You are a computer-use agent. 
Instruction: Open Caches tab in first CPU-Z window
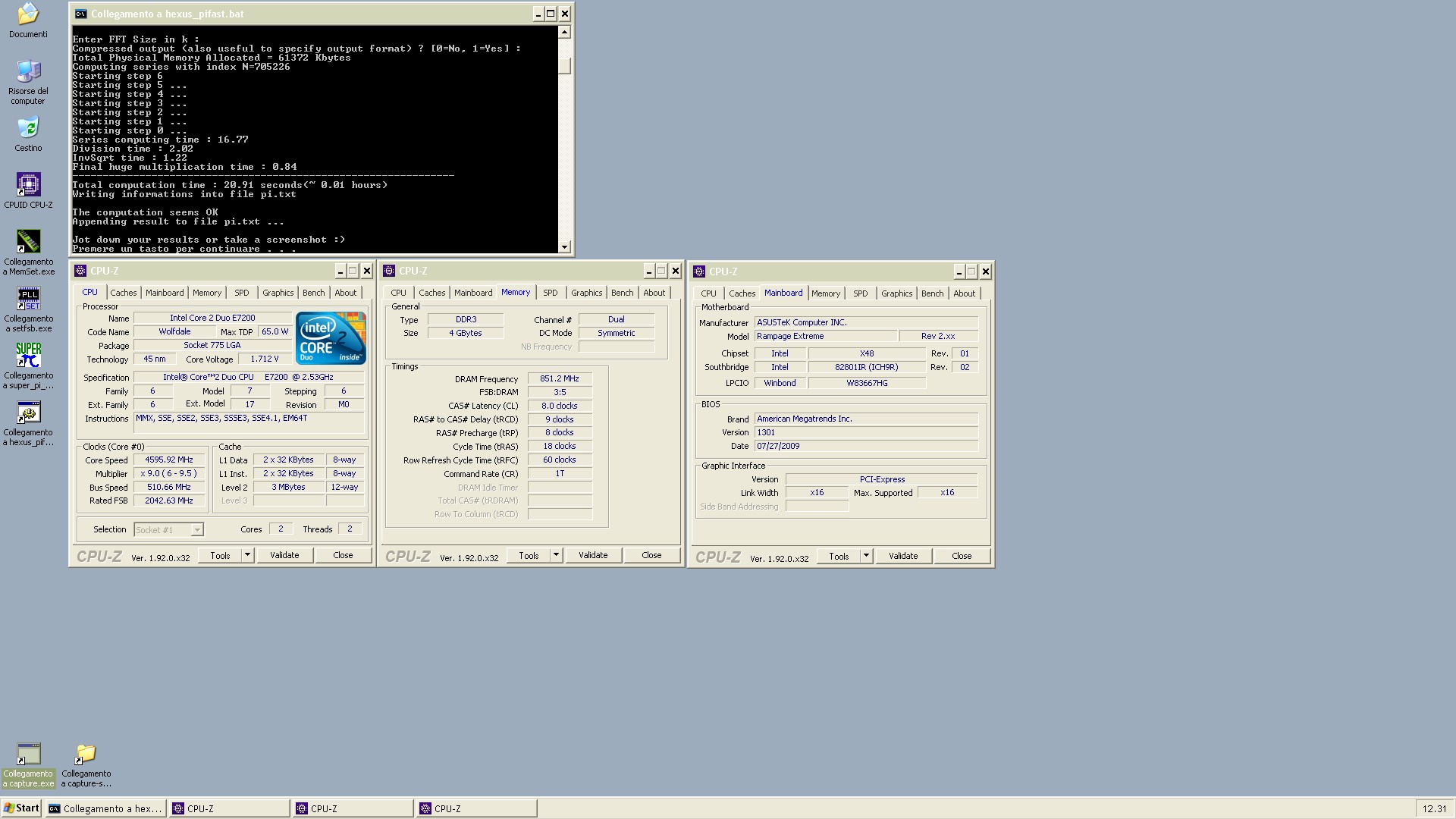click(123, 293)
